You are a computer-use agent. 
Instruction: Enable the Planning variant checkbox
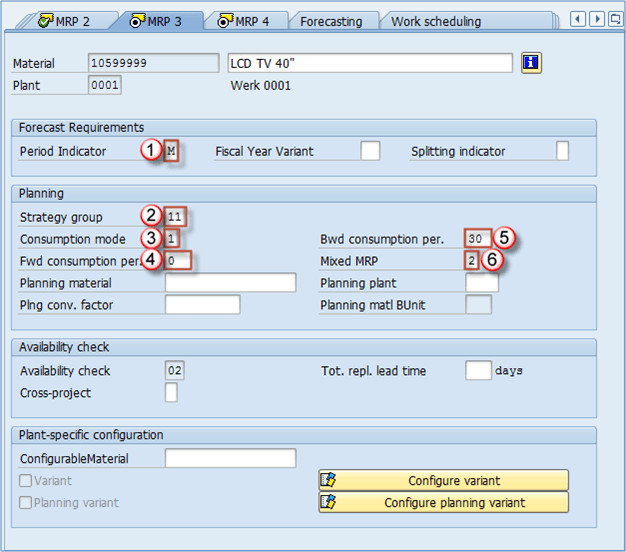pyautogui.click(x=25, y=503)
